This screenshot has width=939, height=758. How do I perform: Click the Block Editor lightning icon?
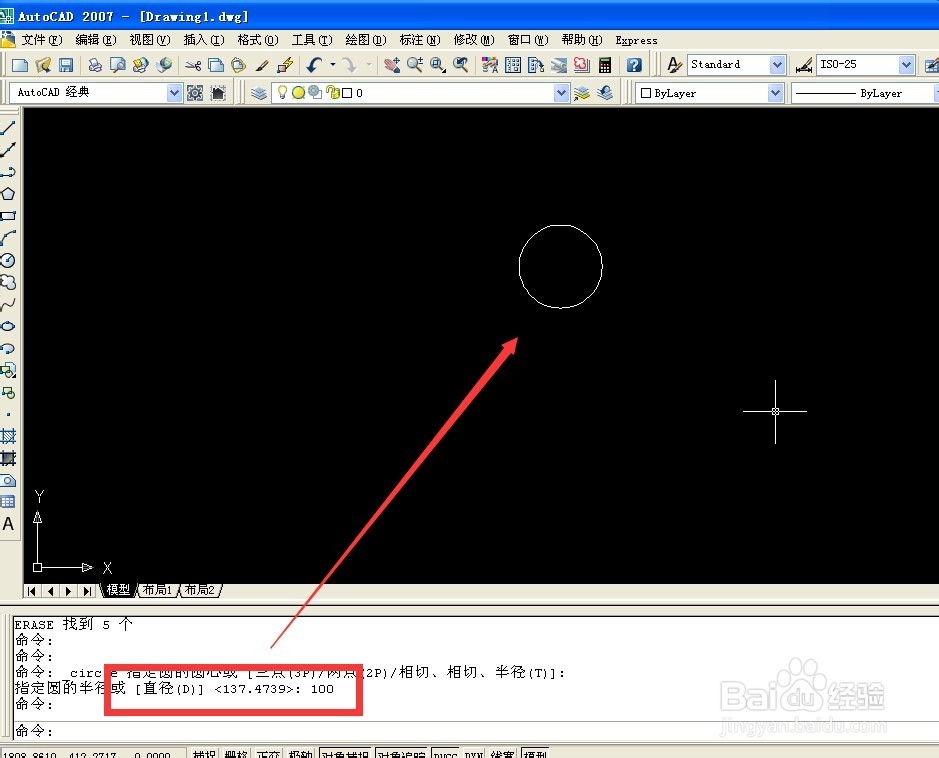(x=285, y=65)
